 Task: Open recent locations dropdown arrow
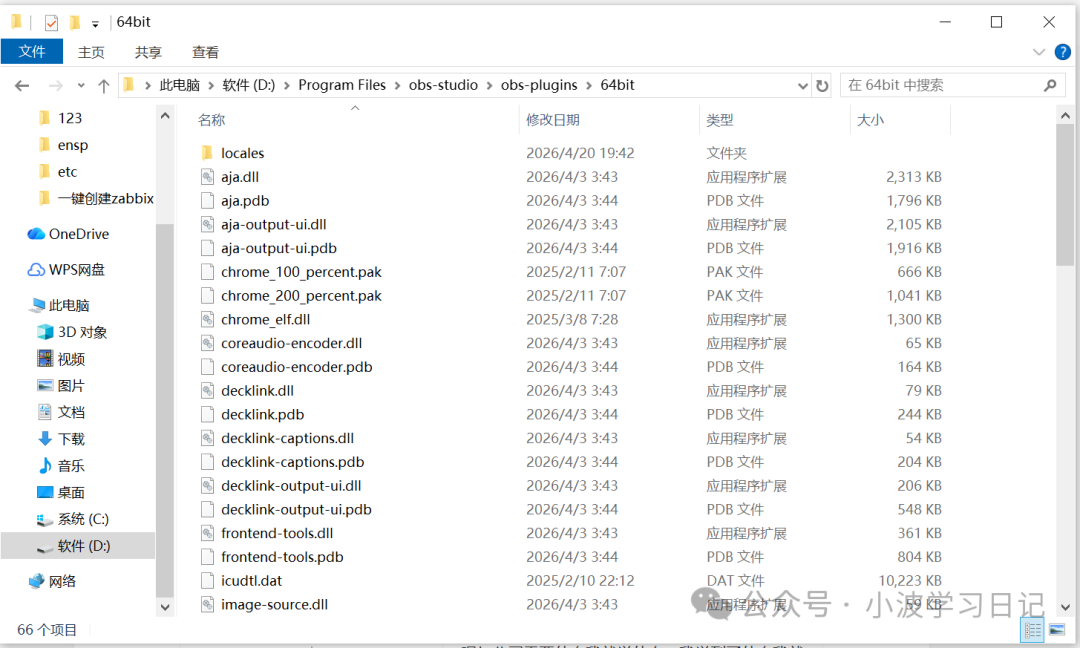coord(80,87)
